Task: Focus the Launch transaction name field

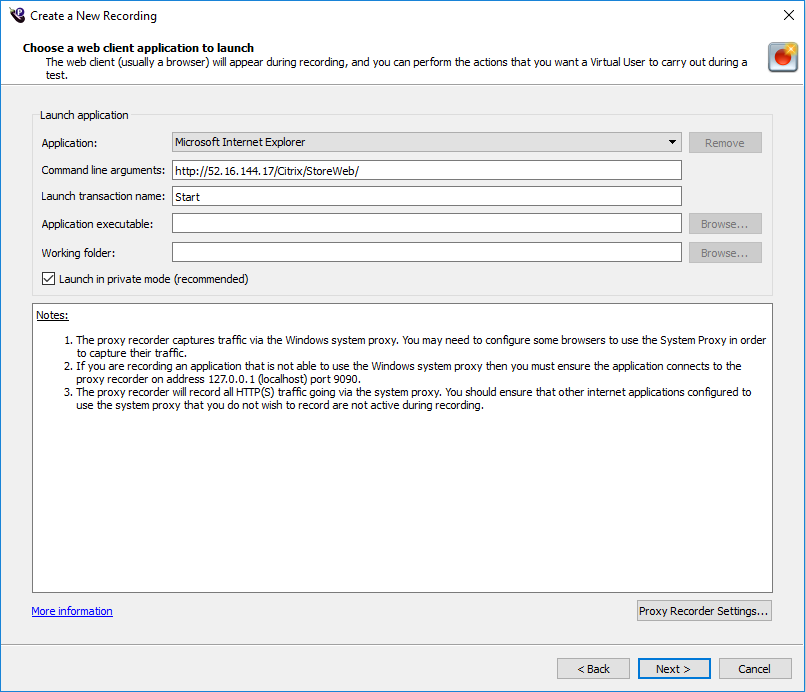Action: (426, 197)
